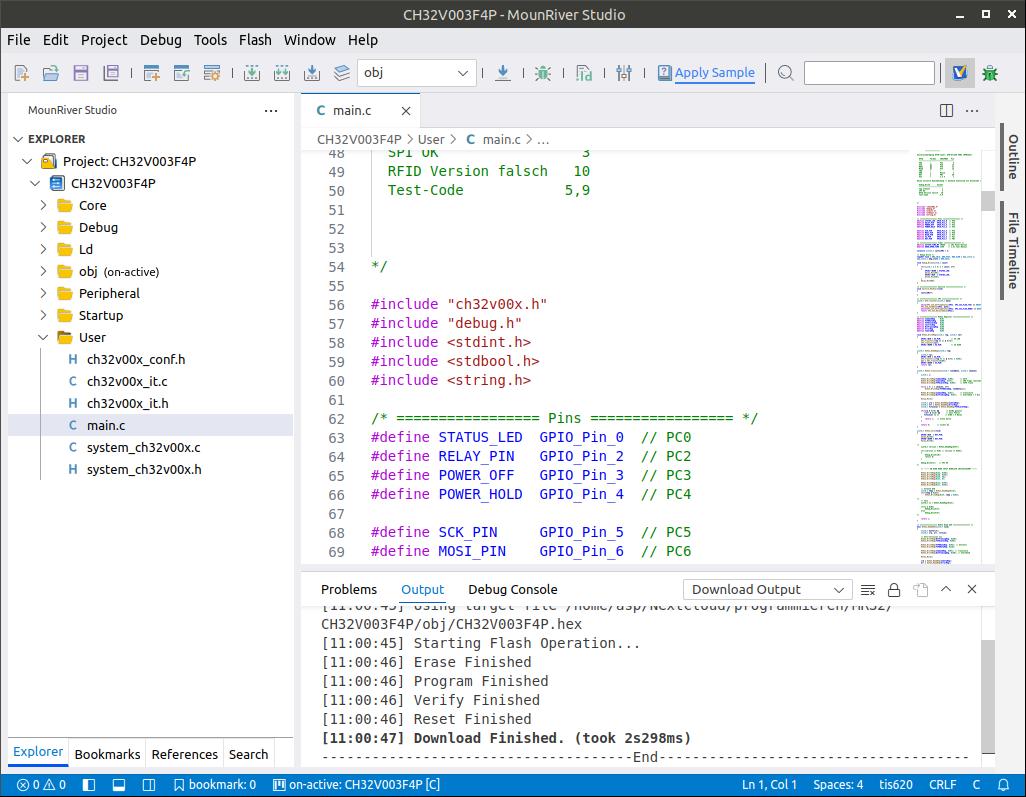Start debugging with green bug icon
Screen dimensions: 1026x797
[543, 73]
